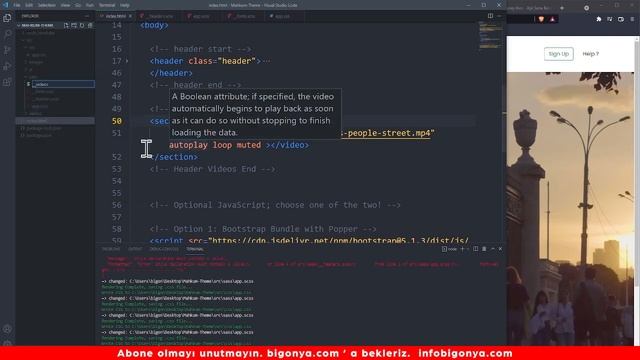Click the Brave shields icon in the browser

[541, 19]
